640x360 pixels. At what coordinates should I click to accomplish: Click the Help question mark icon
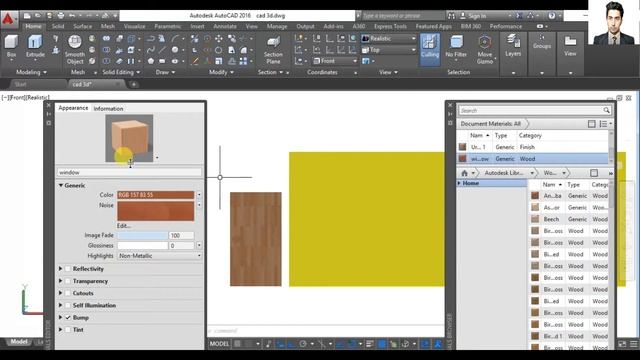pos(552,16)
